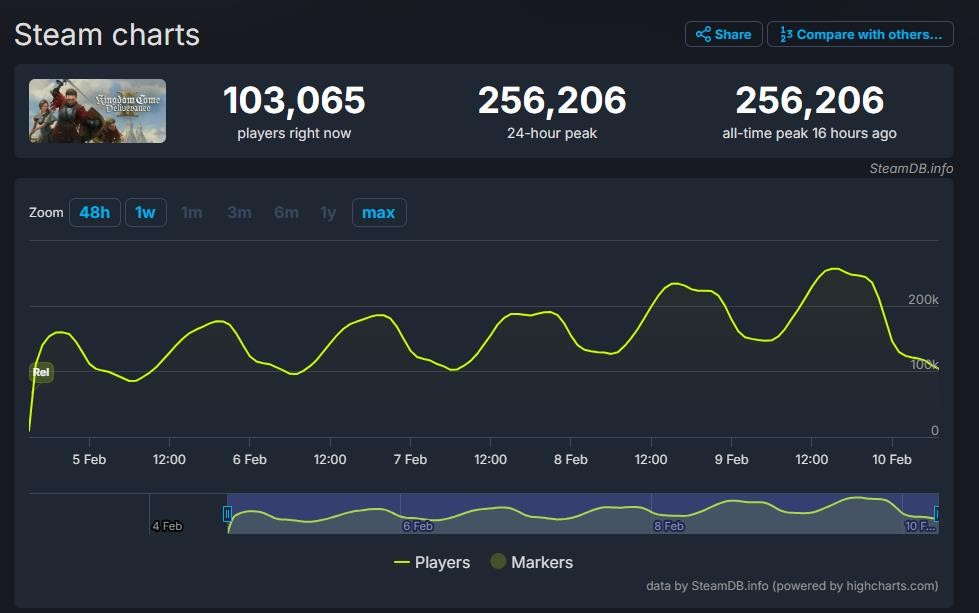This screenshot has width=979, height=613.
Task: Click the Kingdom Come Deliverance II thumbnail
Action: click(98, 111)
